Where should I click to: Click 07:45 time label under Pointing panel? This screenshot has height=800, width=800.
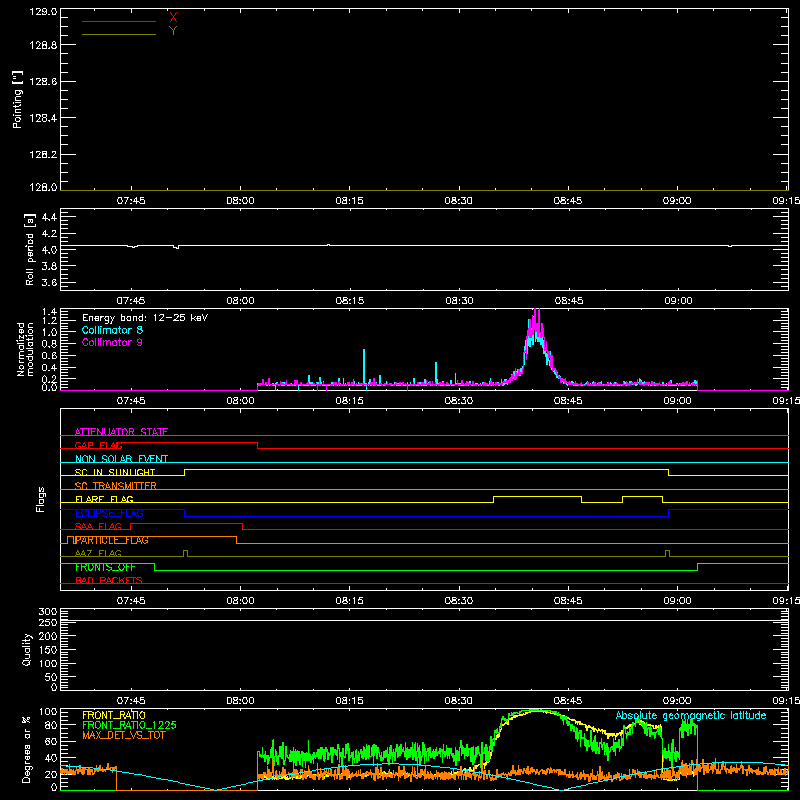click(x=131, y=201)
